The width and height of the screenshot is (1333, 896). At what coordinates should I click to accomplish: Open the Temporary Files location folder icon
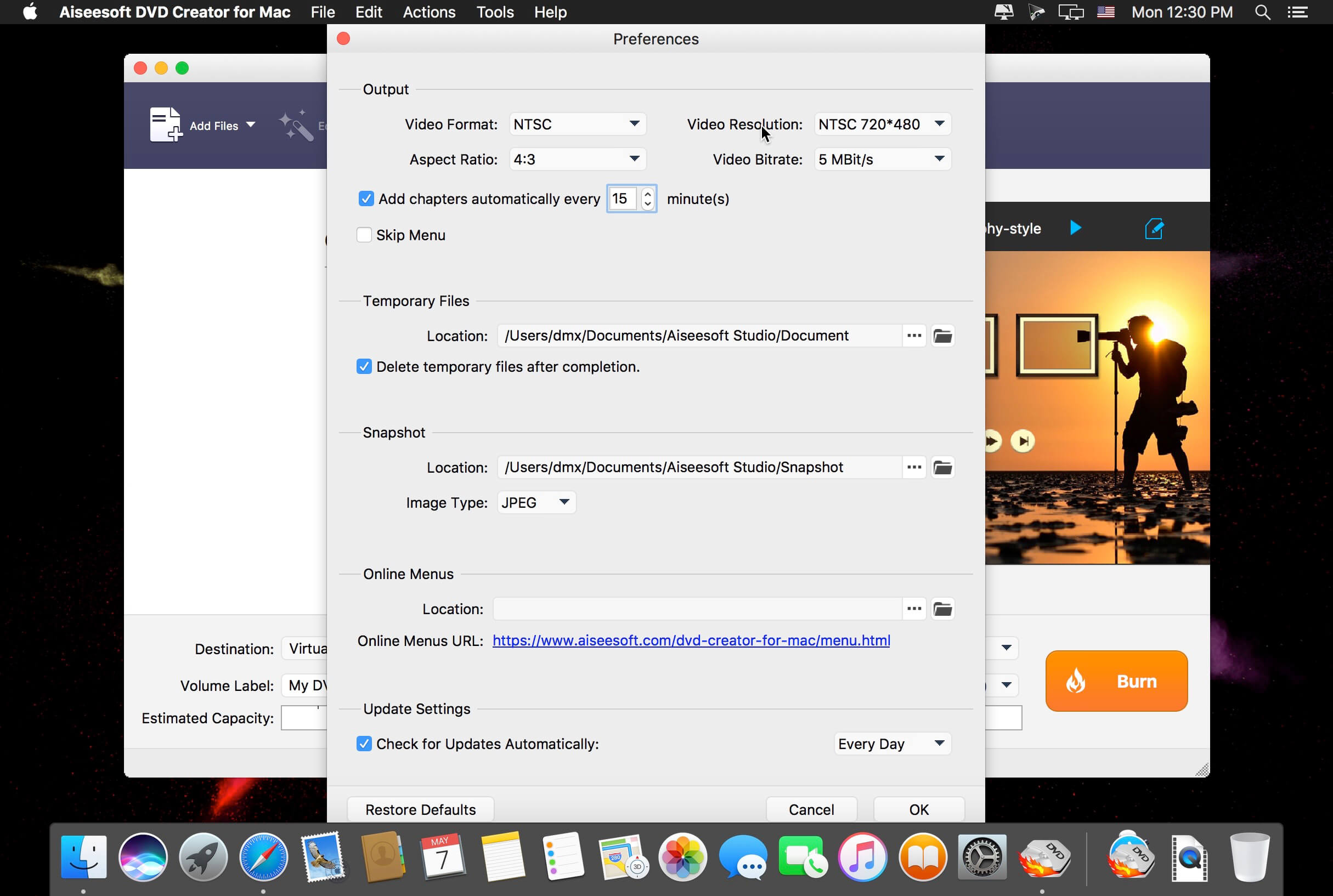coord(942,336)
